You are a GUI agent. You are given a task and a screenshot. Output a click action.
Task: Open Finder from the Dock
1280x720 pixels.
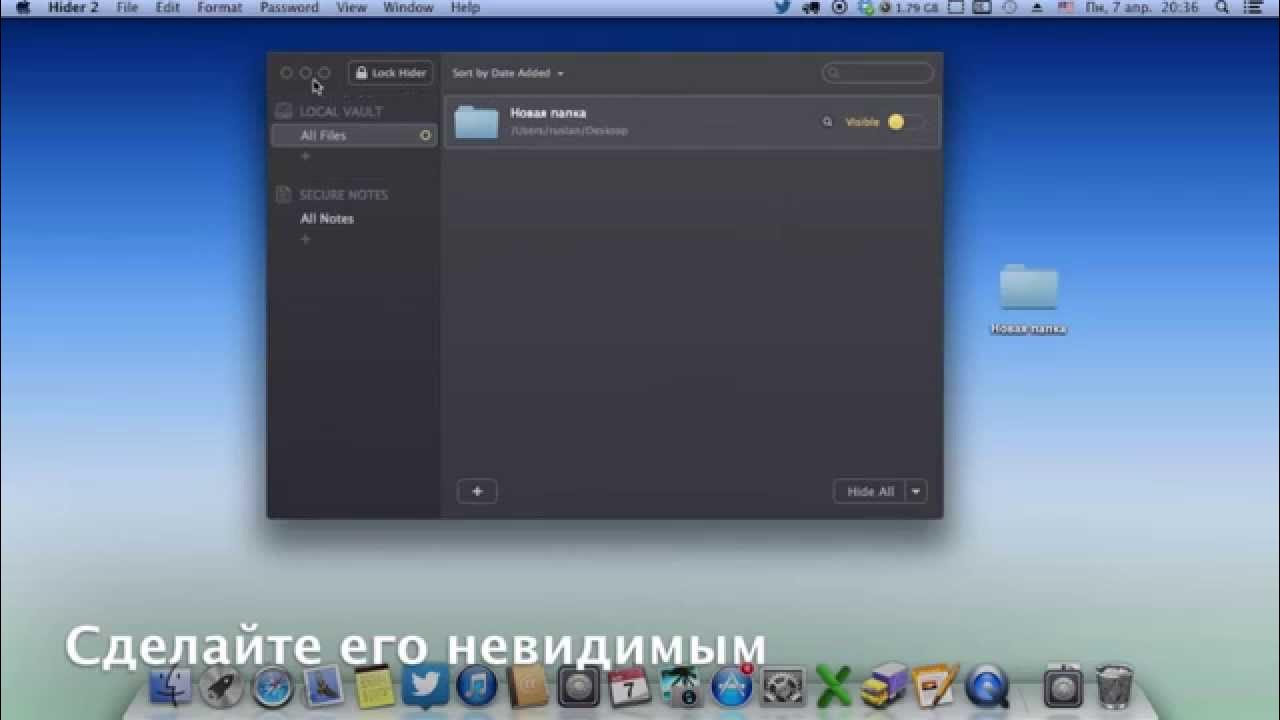click(170, 687)
